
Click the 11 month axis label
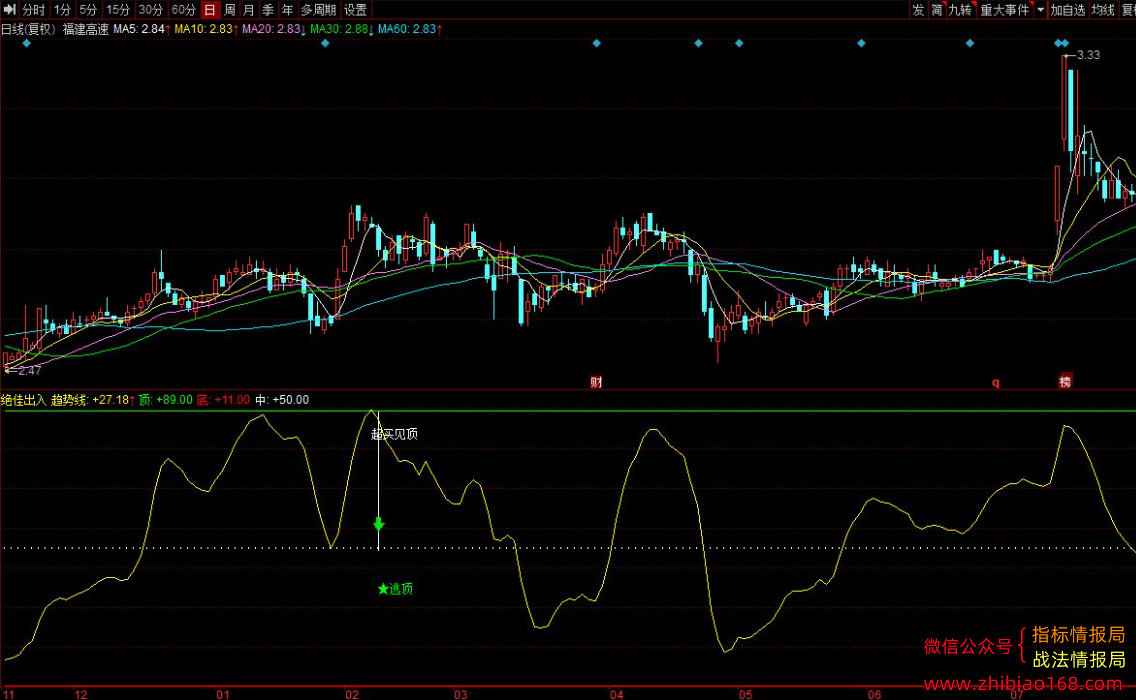[8, 694]
